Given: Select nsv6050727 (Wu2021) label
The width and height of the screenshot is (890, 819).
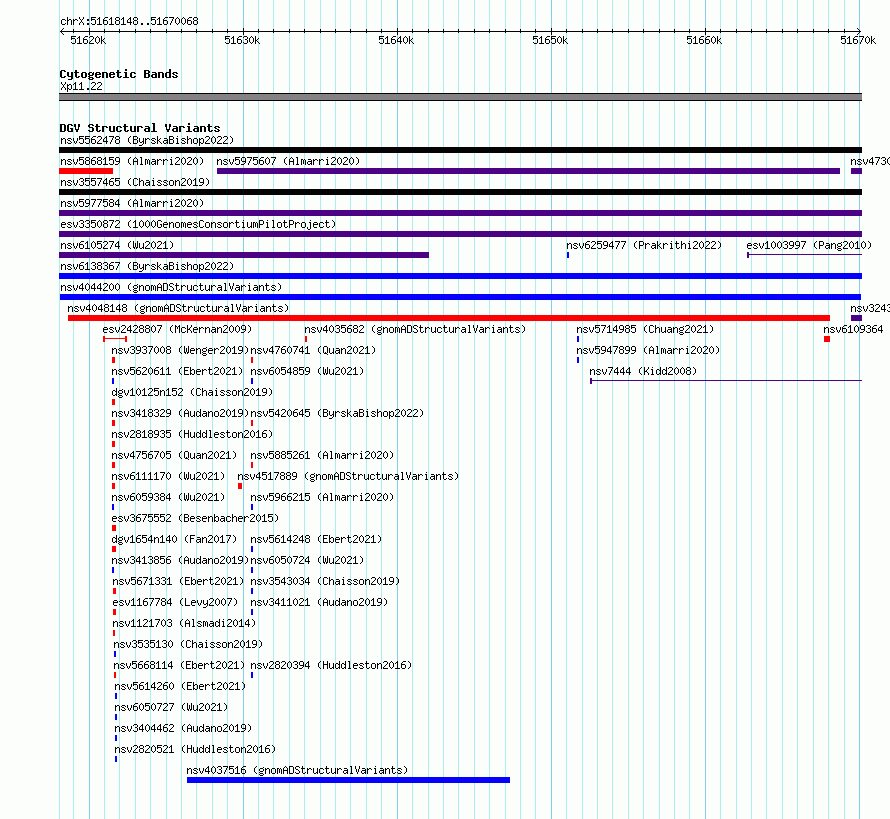Looking at the screenshot, I should coord(171,707).
